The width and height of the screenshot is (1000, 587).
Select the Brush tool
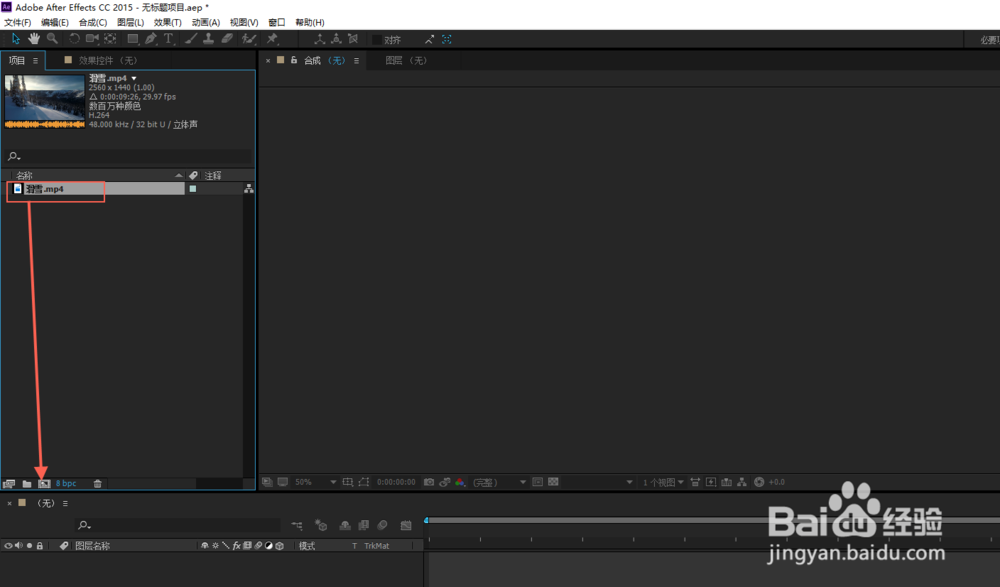click(x=191, y=39)
